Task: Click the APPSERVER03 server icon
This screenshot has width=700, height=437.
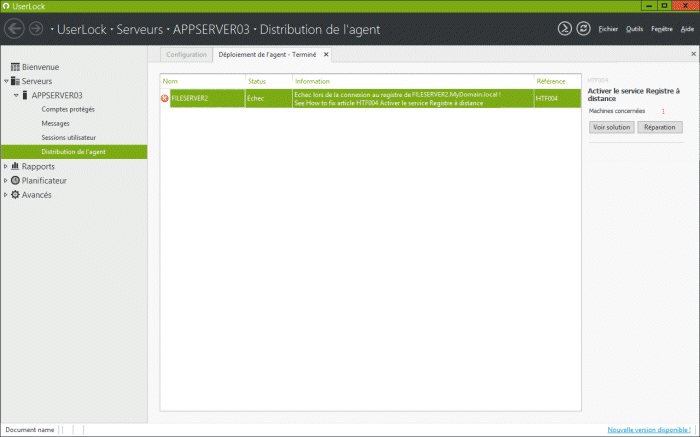Action: coord(25,95)
